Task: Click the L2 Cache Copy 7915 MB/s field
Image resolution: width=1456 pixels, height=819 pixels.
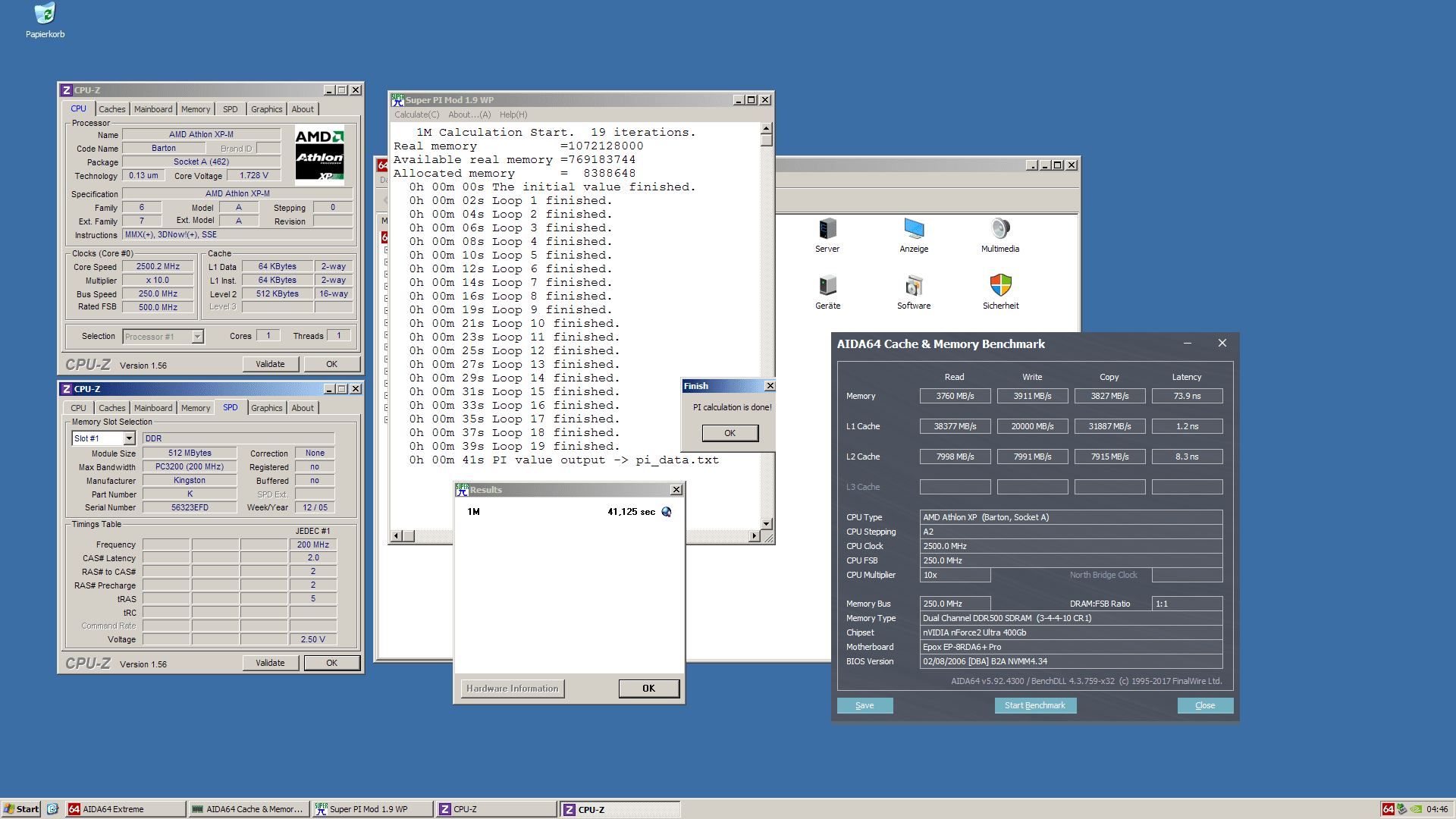Action: (x=1109, y=457)
